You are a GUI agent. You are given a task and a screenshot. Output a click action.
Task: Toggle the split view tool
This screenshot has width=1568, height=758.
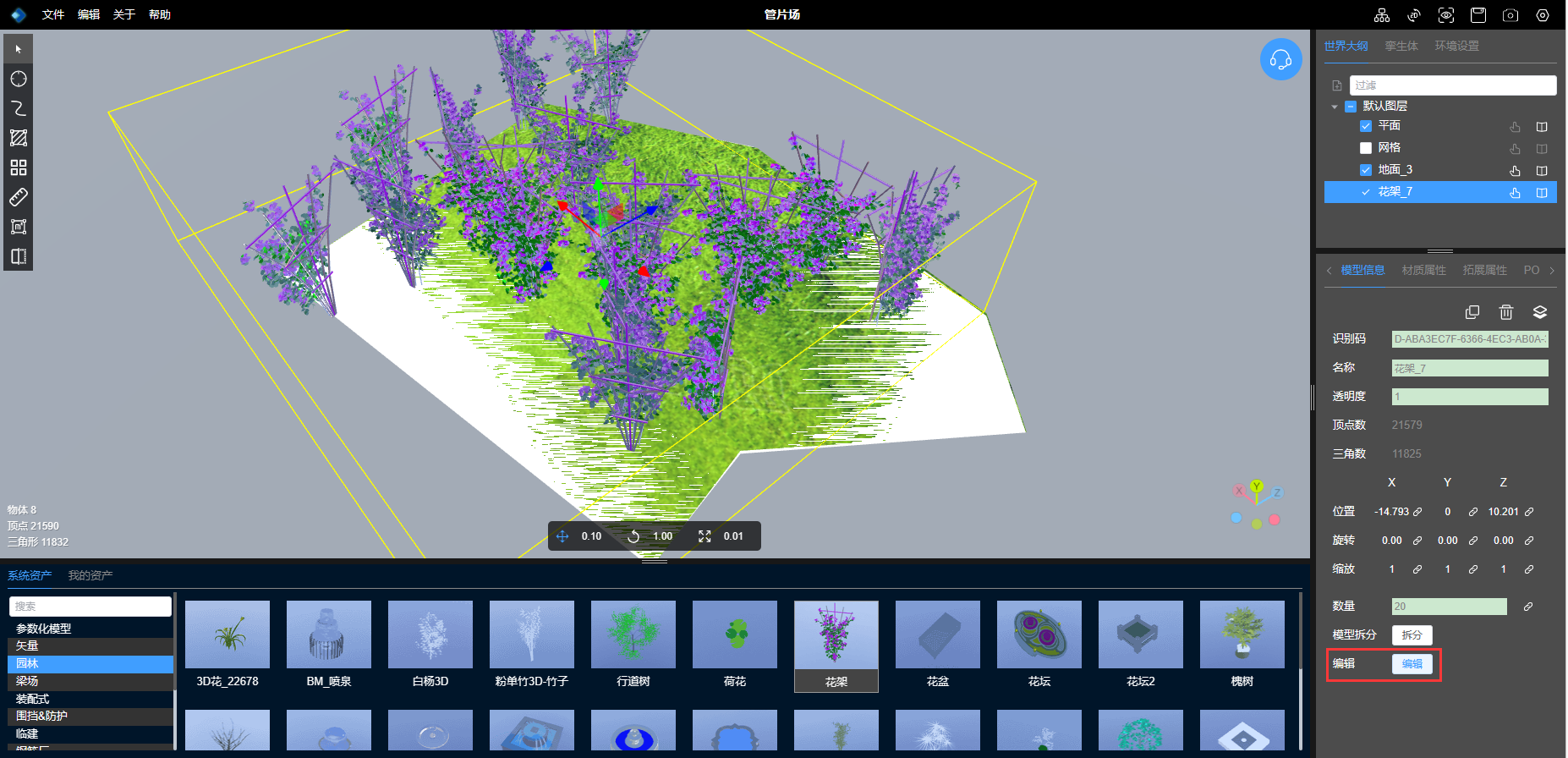[x=19, y=256]
